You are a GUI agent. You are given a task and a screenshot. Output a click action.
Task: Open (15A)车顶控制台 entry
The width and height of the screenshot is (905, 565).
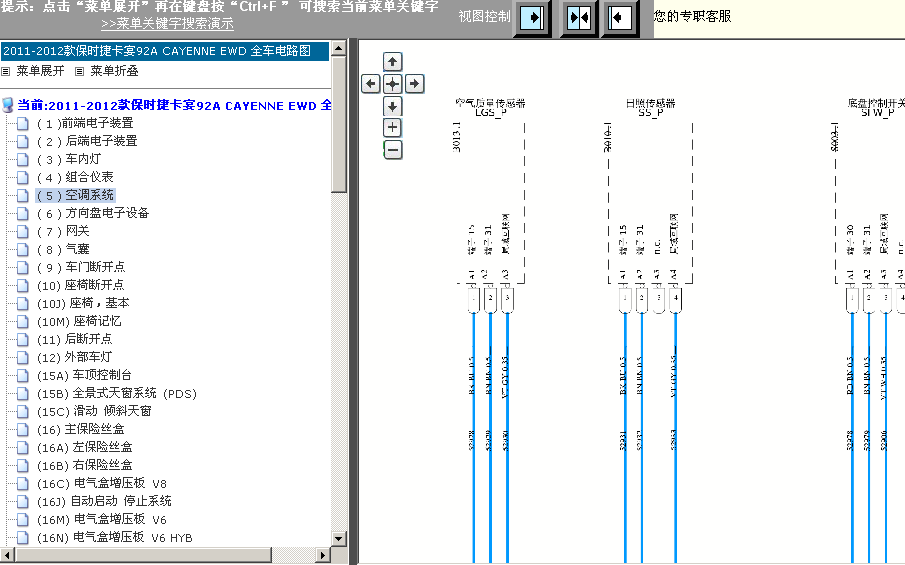[84, 375]
